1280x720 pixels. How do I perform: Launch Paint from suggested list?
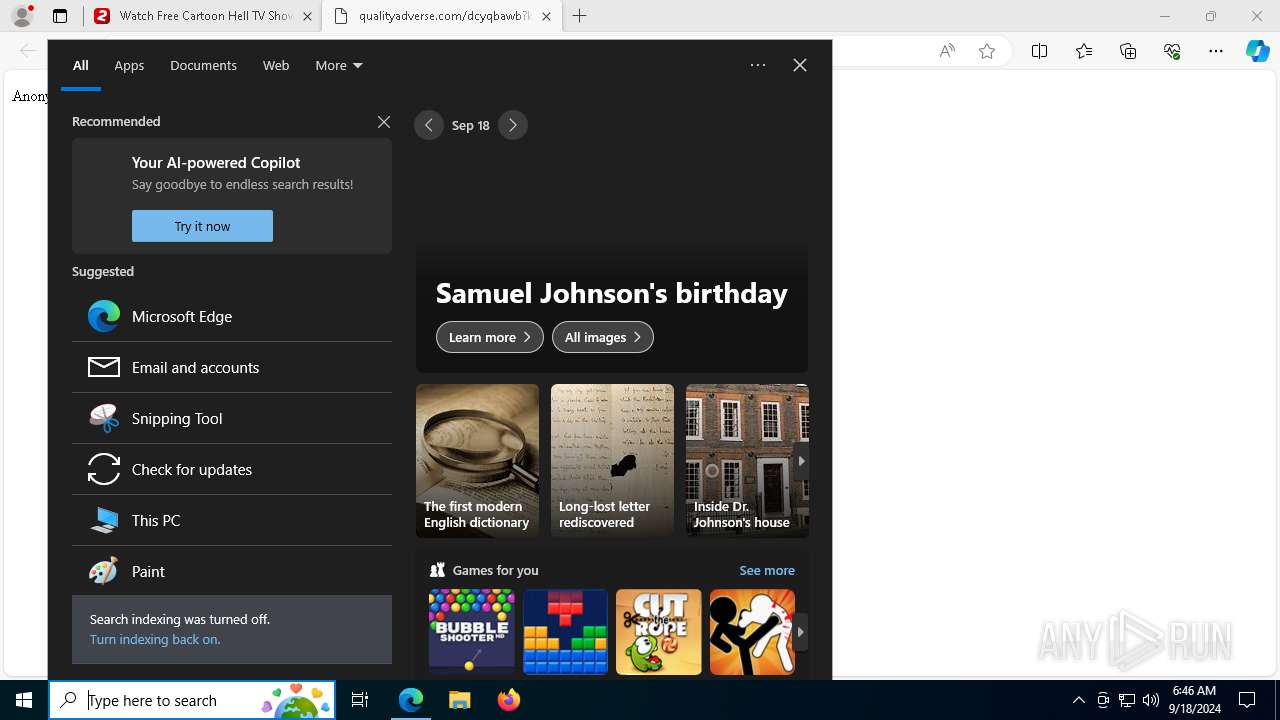tap(232, 571)
